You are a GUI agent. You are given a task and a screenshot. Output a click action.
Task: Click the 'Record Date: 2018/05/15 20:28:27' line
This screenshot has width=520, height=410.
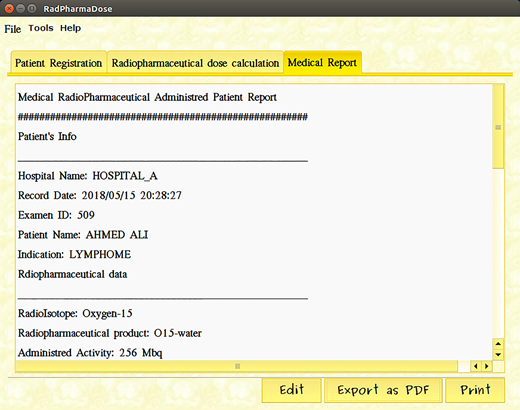[x=100, y=195]
